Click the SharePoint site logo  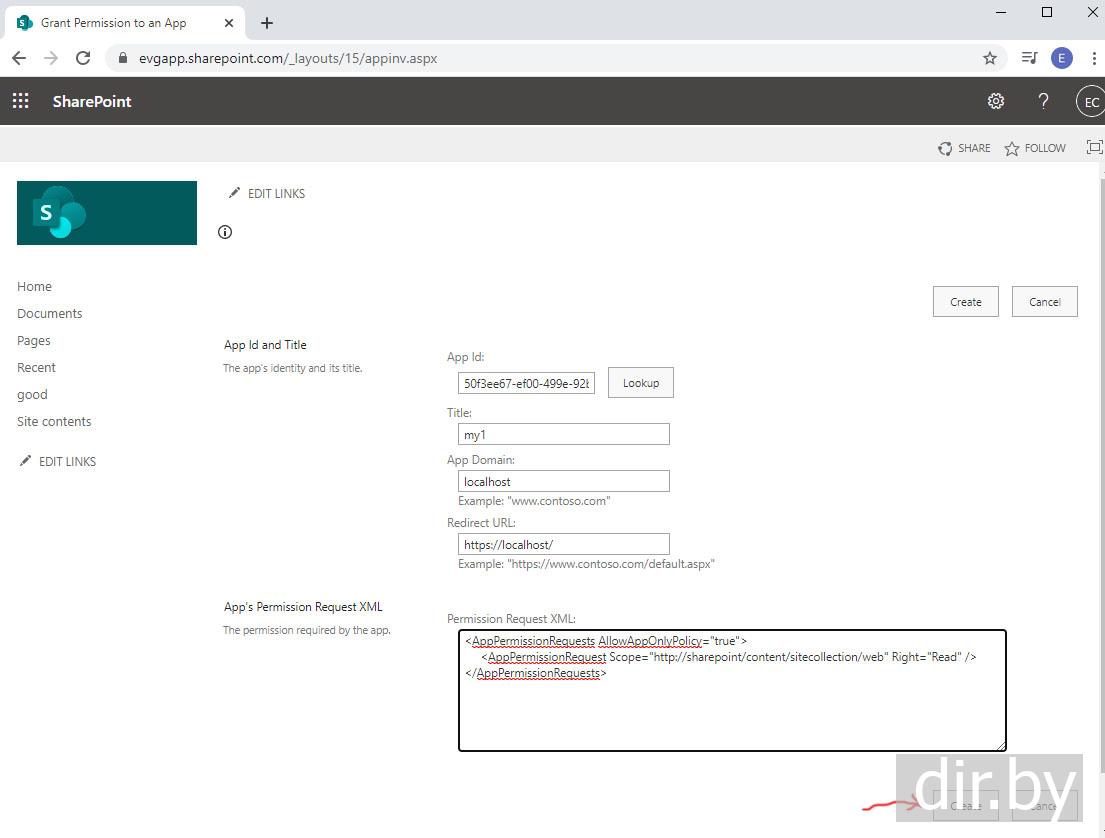(x=107, y=213)
